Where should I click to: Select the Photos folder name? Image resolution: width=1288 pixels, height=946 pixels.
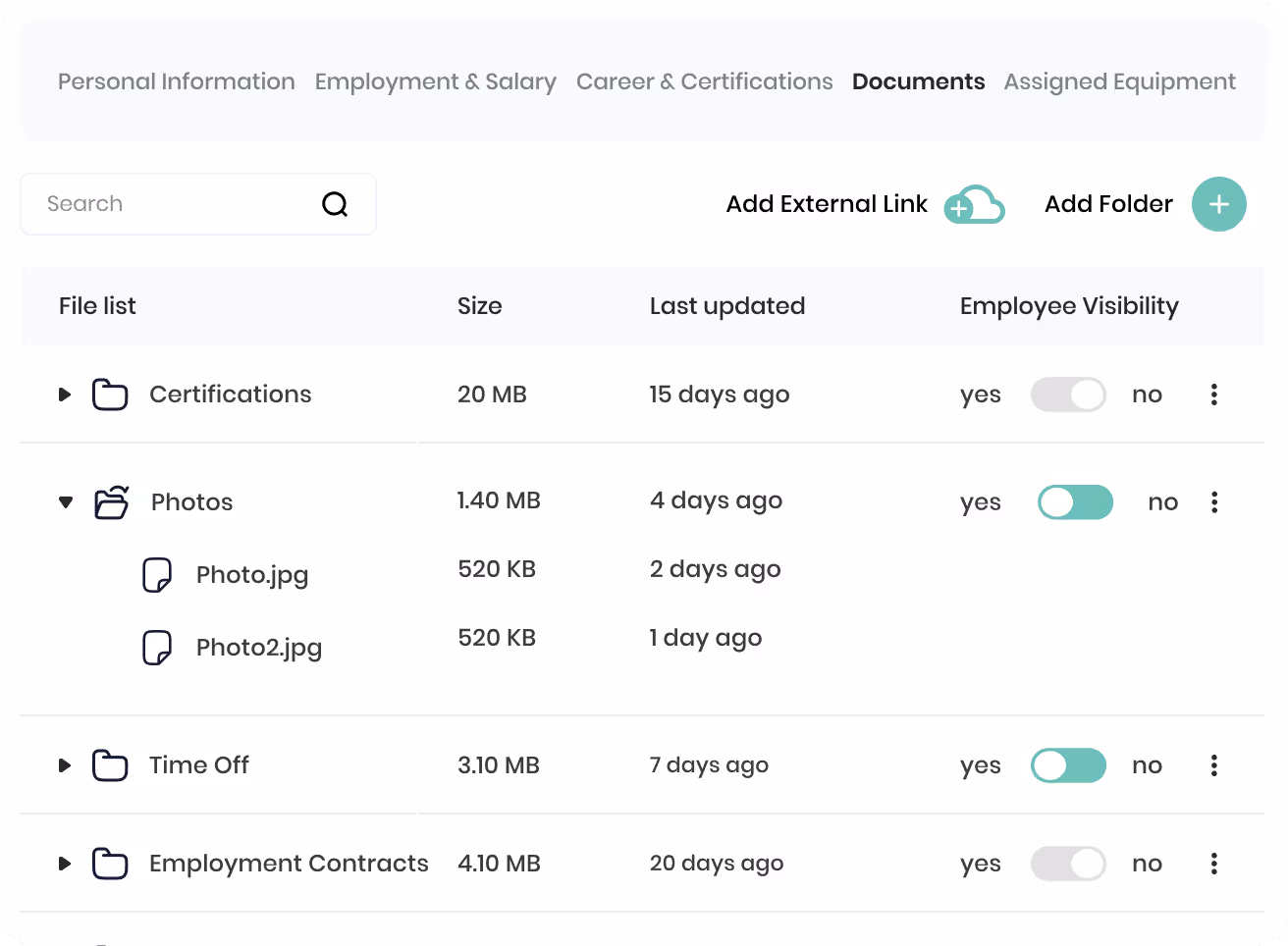[192, 502]
